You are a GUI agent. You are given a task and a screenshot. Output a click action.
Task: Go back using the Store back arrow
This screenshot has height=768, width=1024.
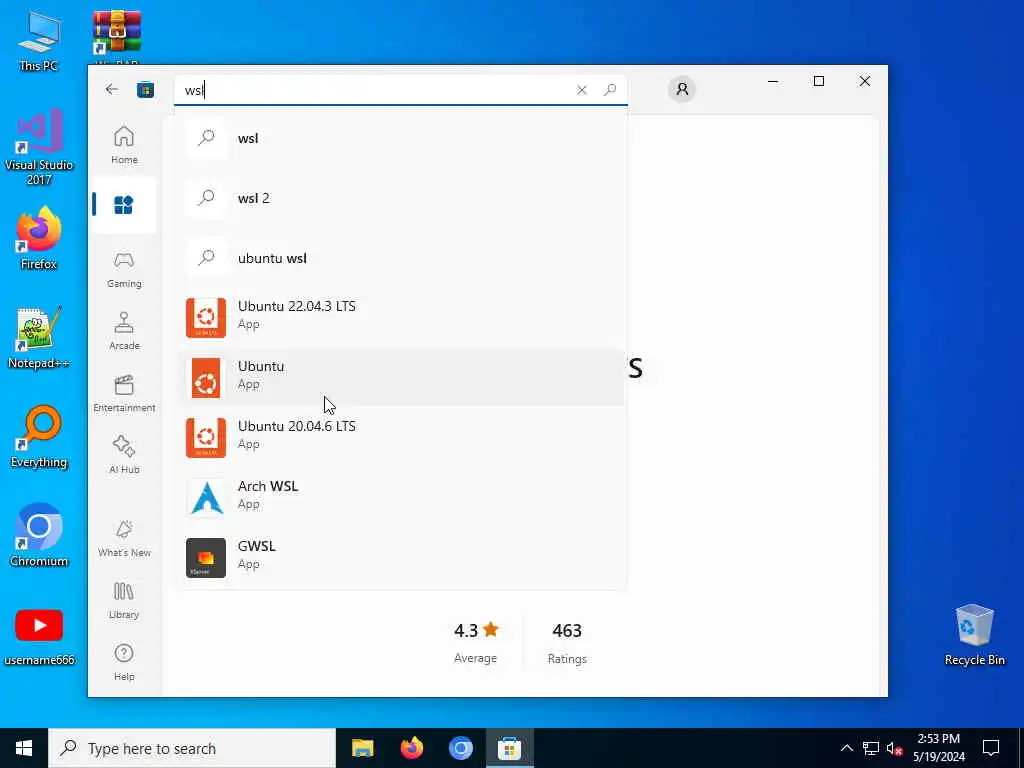point(112,89)
